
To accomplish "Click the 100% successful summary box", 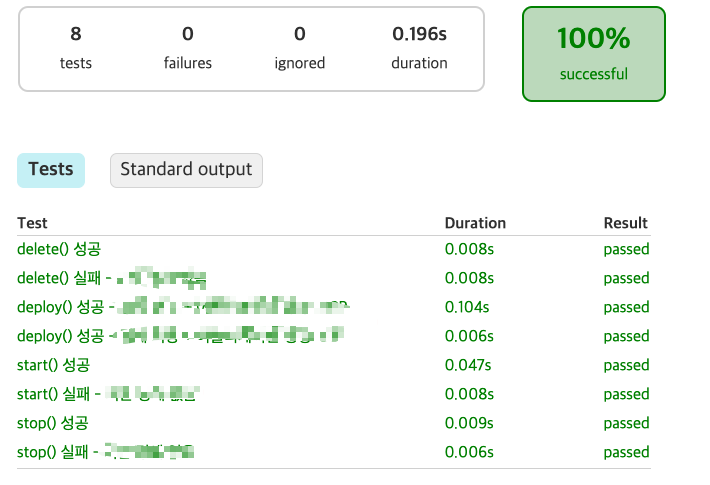I will 594,54.
